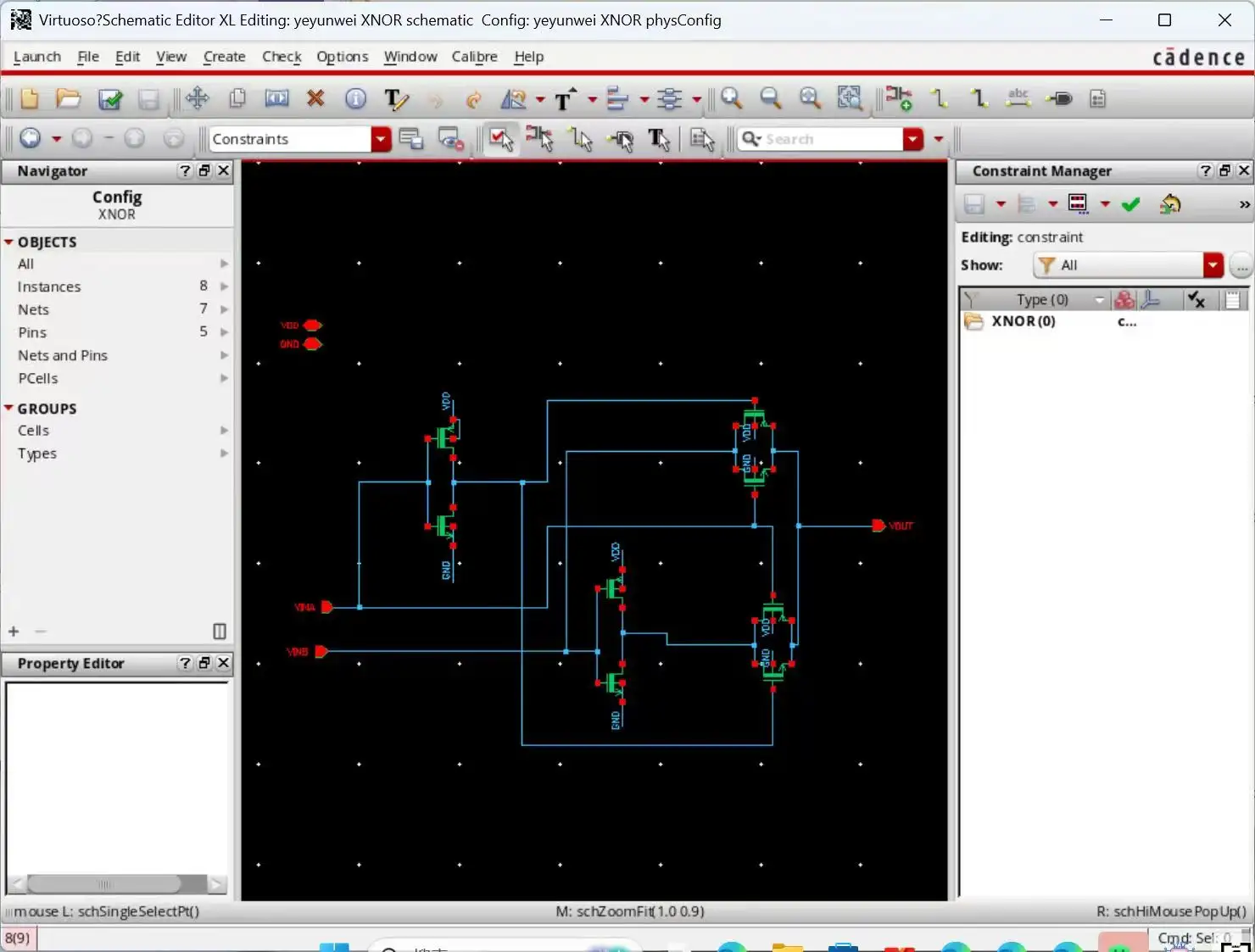Collapse the GROUPS section
The width and height of the screenshot is (1255, 952).
[8, 409]
